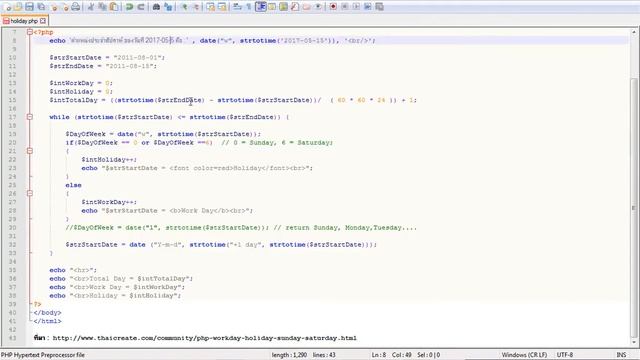Click UTF-8 encoding in status bar

coord(565,355)
